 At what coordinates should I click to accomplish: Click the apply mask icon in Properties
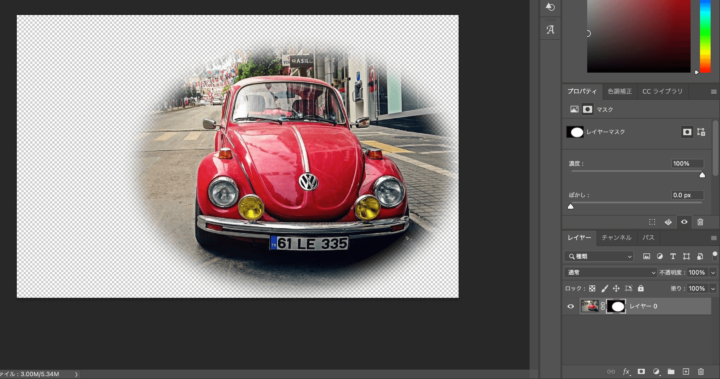tap(668, 222)
